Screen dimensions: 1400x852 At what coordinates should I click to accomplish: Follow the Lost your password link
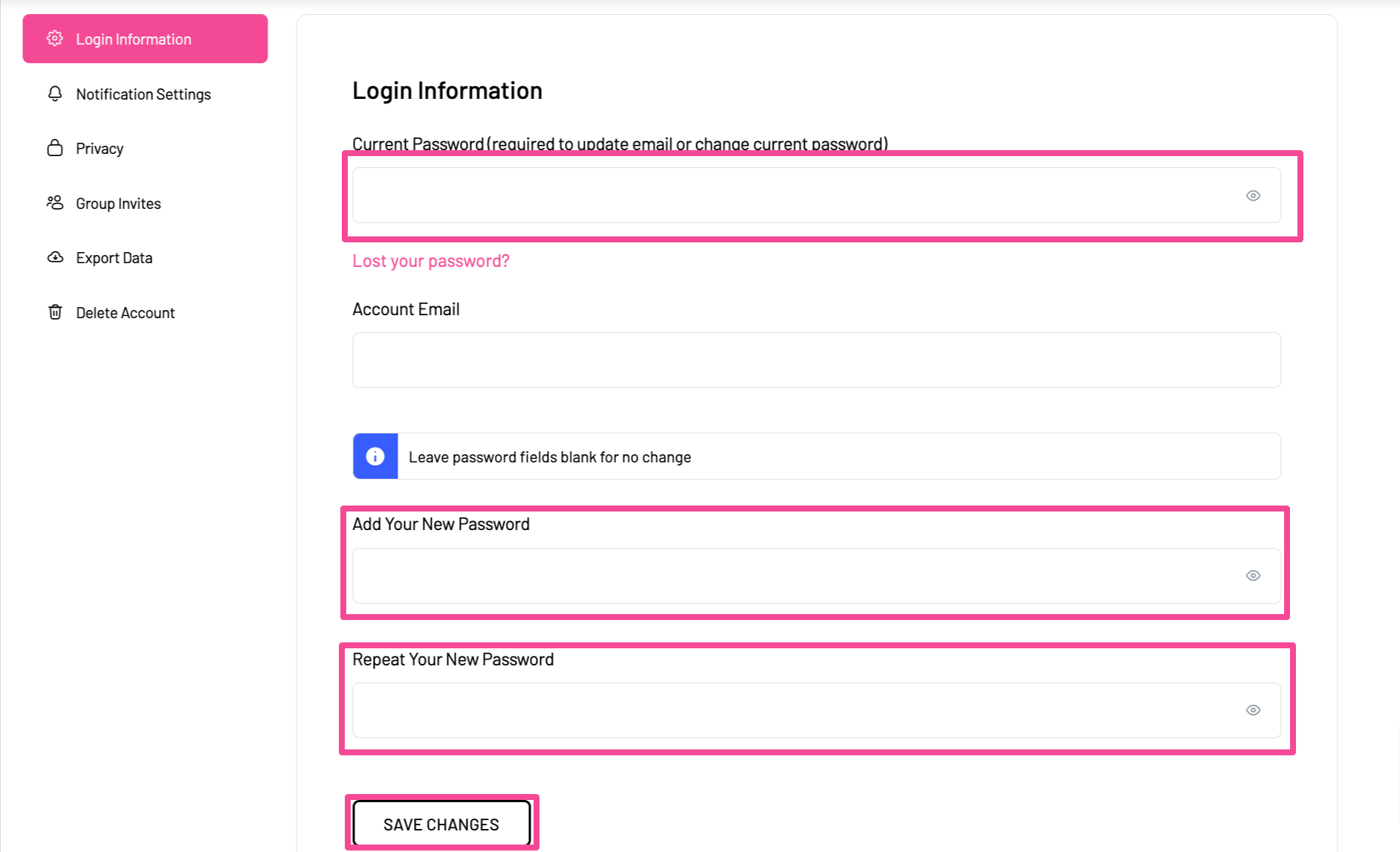(431, 261)
